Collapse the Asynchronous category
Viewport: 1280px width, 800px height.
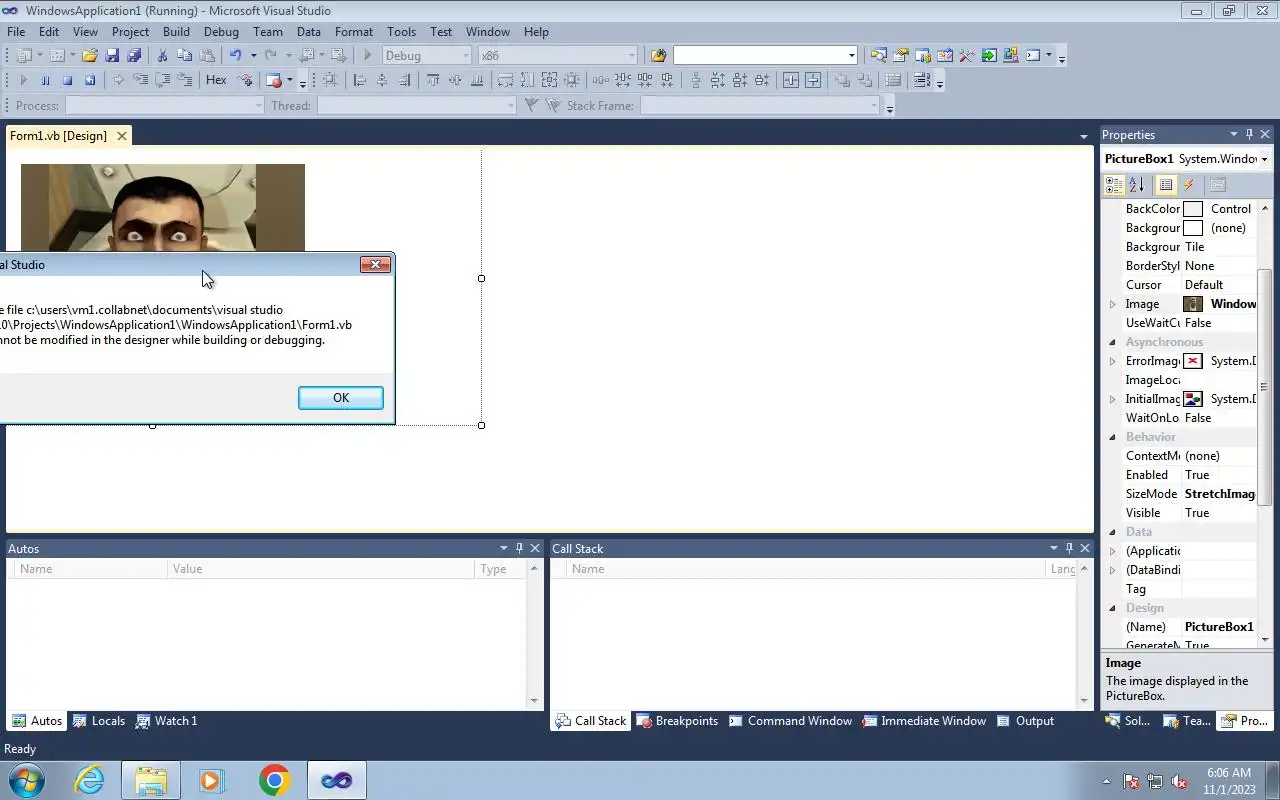1112,342
